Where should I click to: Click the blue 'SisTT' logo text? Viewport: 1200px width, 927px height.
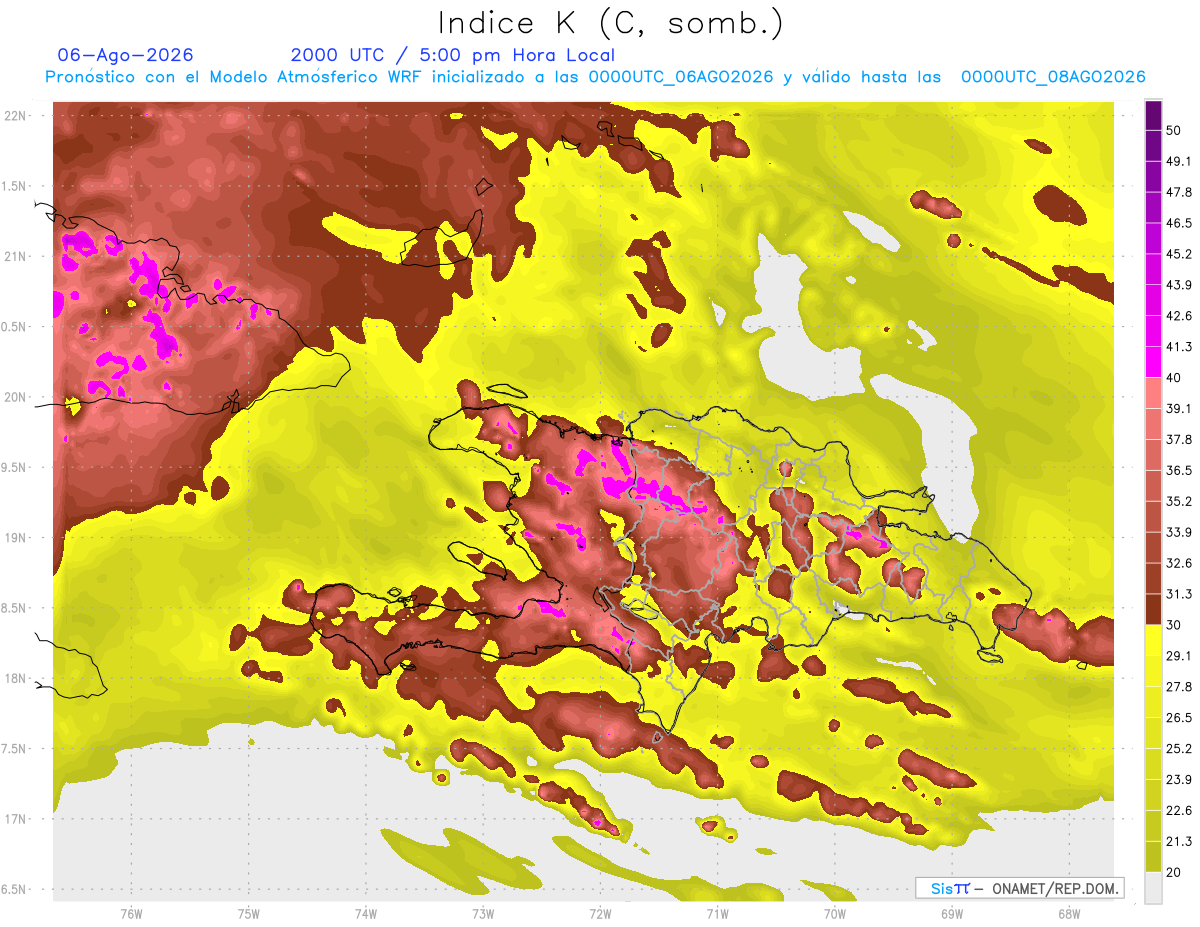[x=950, y=888]
